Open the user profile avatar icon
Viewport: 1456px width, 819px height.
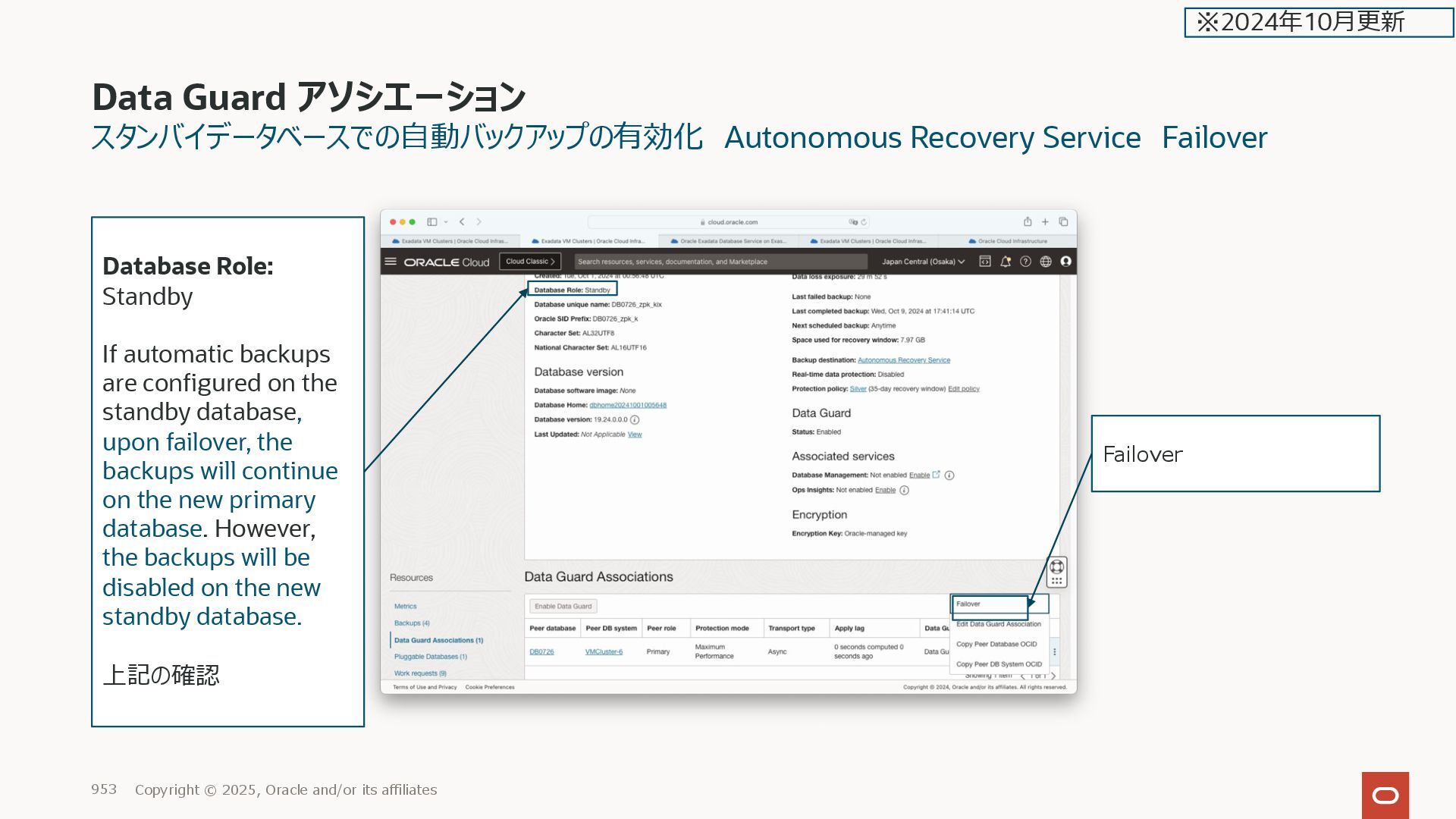[x=1065, y=262]
